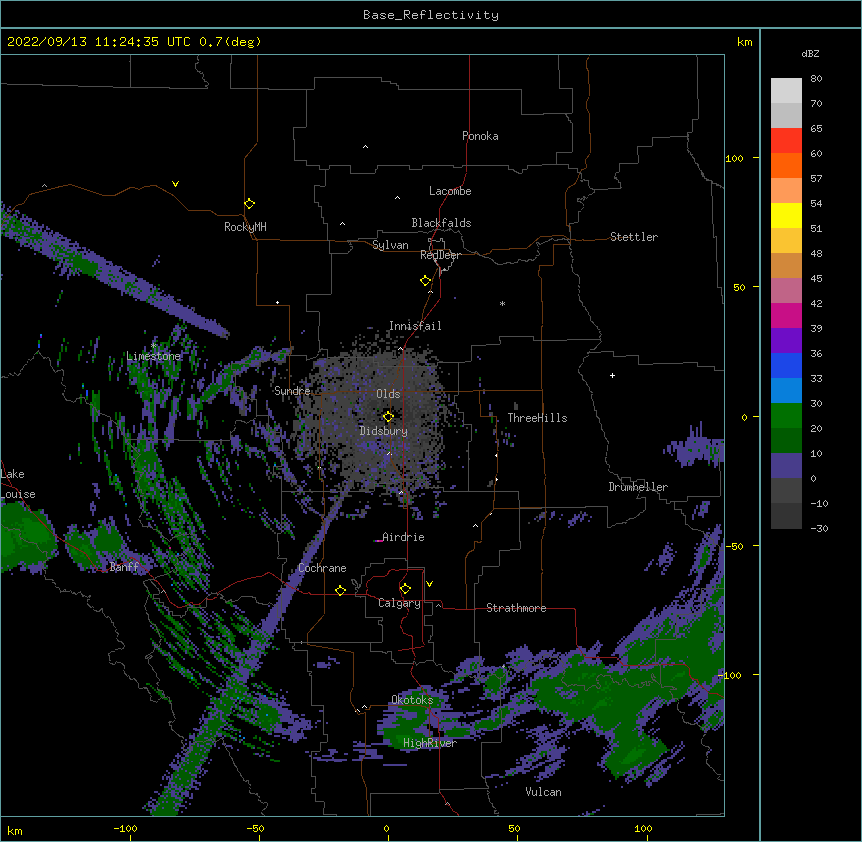The height and width of the screenshot is (842, 862).
Task: Click the Sundre town label
Action: tap(292, 391)
